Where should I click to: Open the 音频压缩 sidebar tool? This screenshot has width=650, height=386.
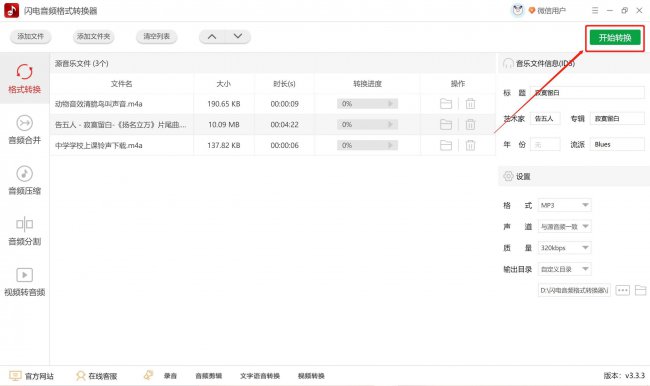coord(24,180)
